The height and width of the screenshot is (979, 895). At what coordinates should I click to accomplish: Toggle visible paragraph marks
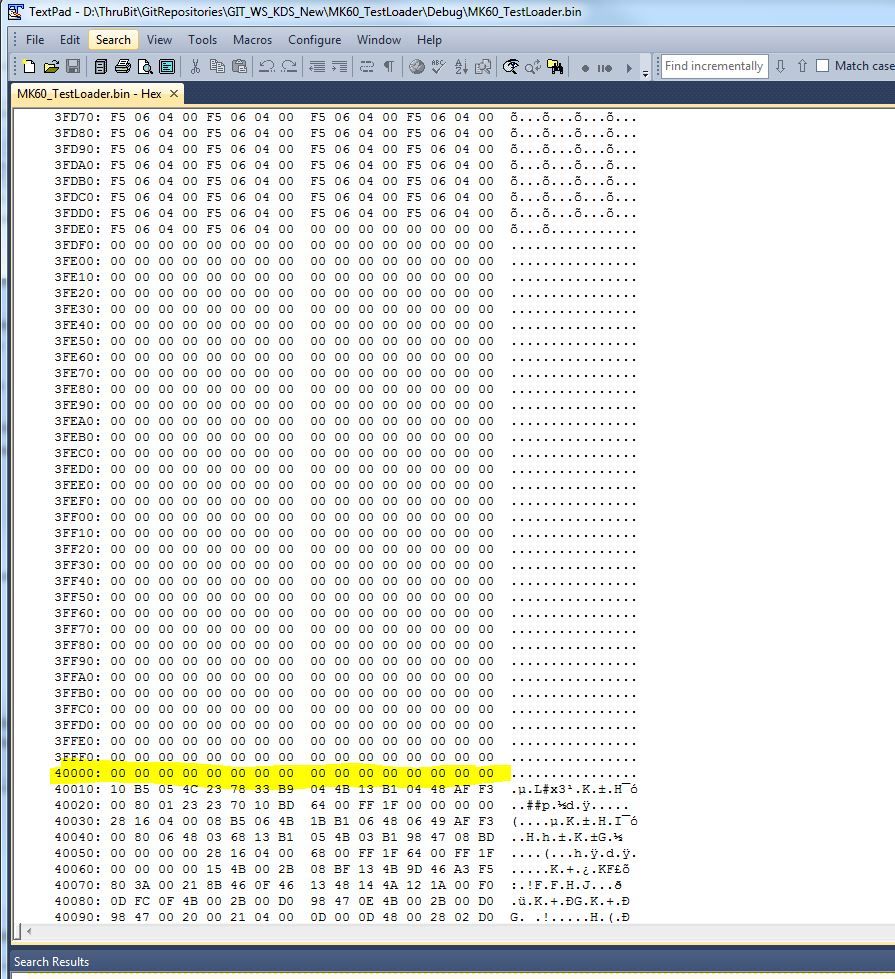[388, 67]
